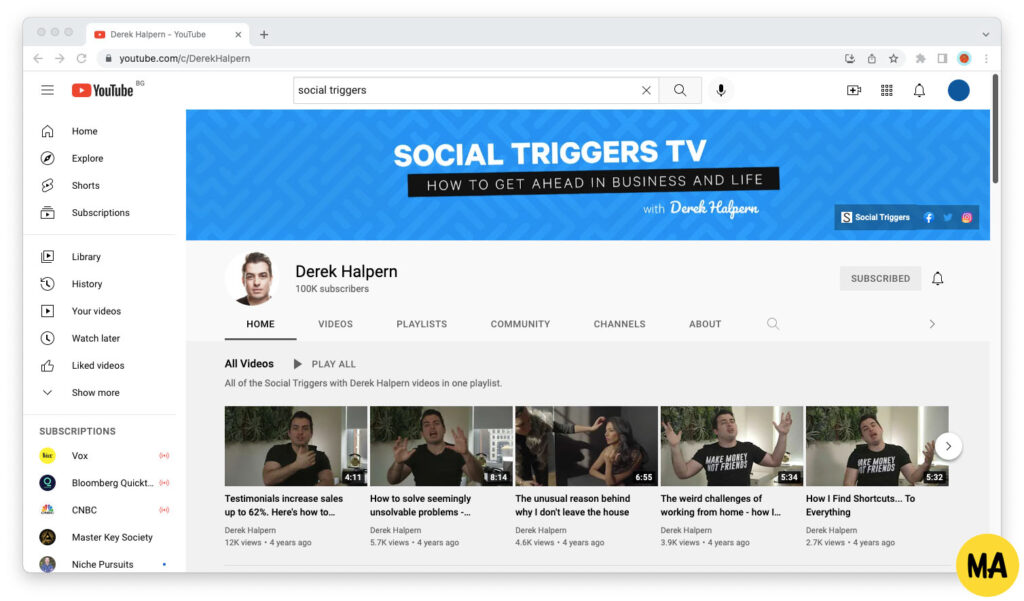Click the channel avatar of Derek Halpern
The width and height of the screenshot is (1024, 601).
pyautogui.click(x=253, y=278)
